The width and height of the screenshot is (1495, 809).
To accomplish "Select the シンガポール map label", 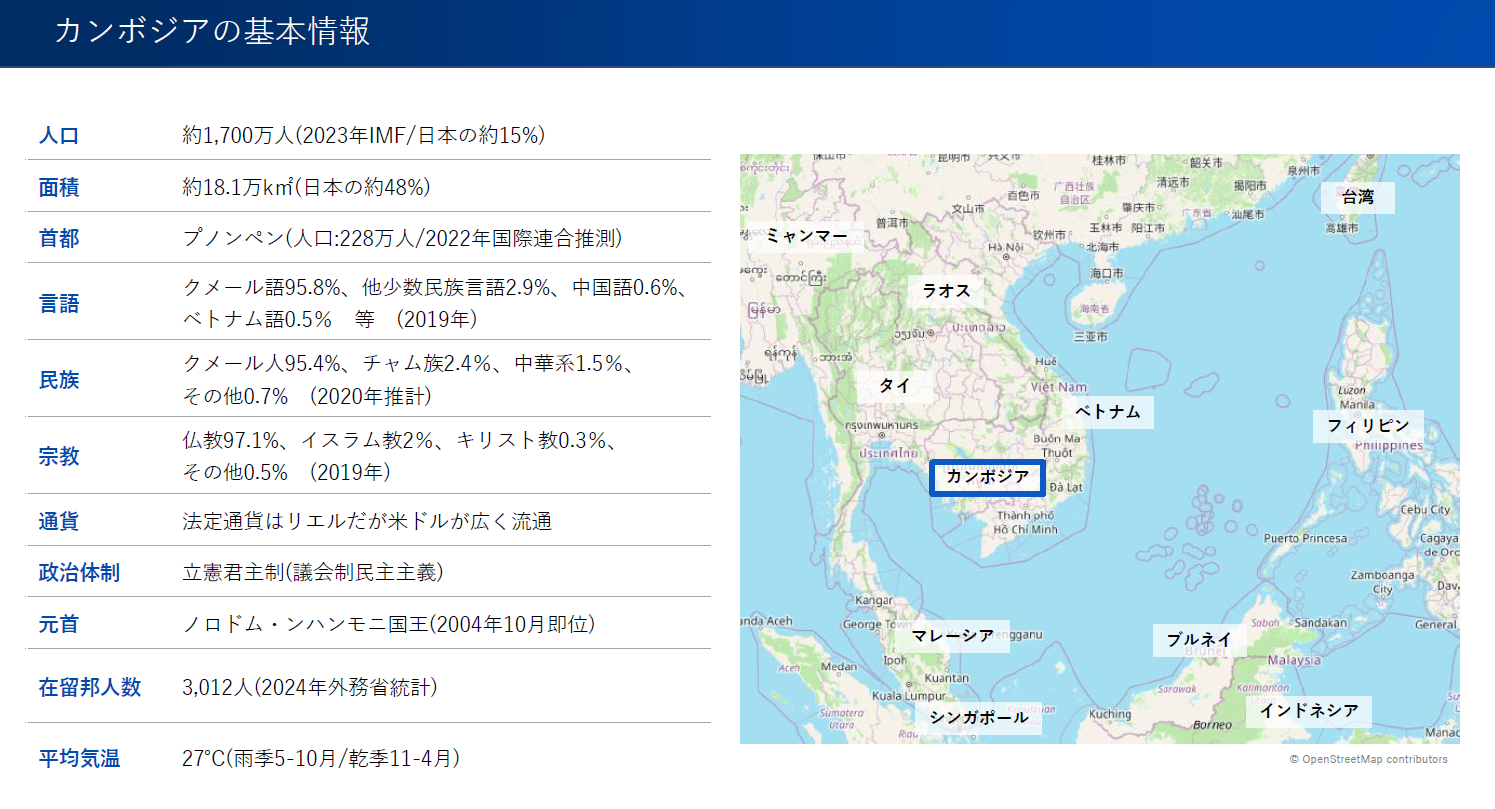I will (x=978, y=717).
